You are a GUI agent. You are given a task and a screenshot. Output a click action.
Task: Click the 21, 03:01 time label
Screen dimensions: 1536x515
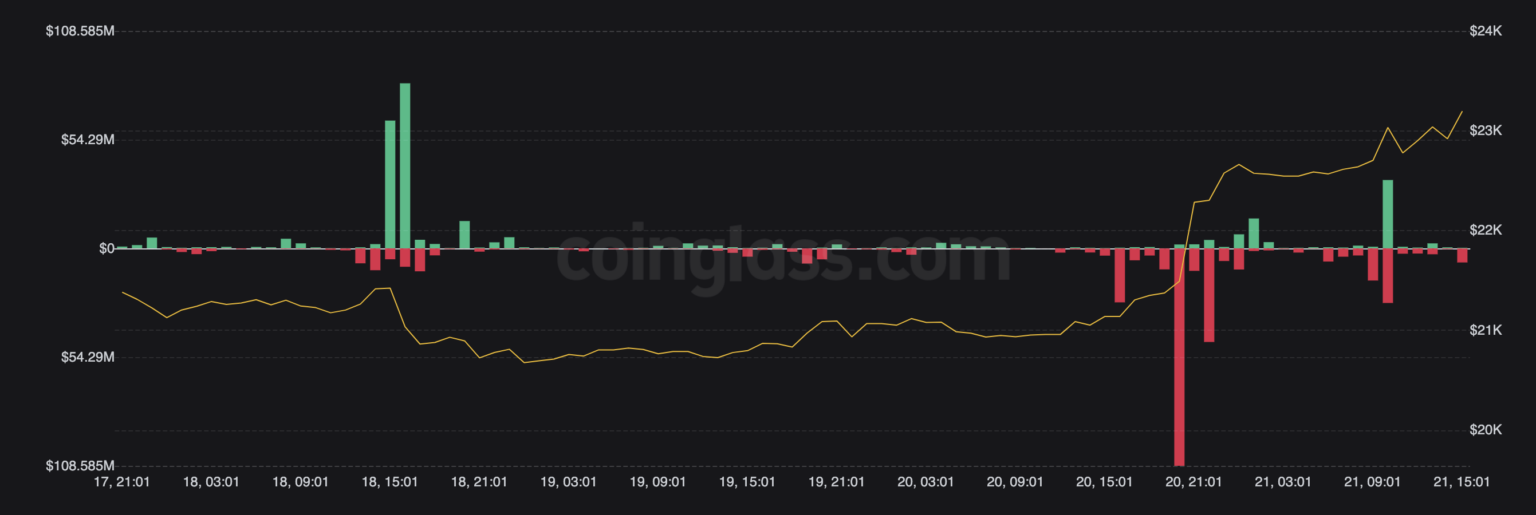(1284, 482)
